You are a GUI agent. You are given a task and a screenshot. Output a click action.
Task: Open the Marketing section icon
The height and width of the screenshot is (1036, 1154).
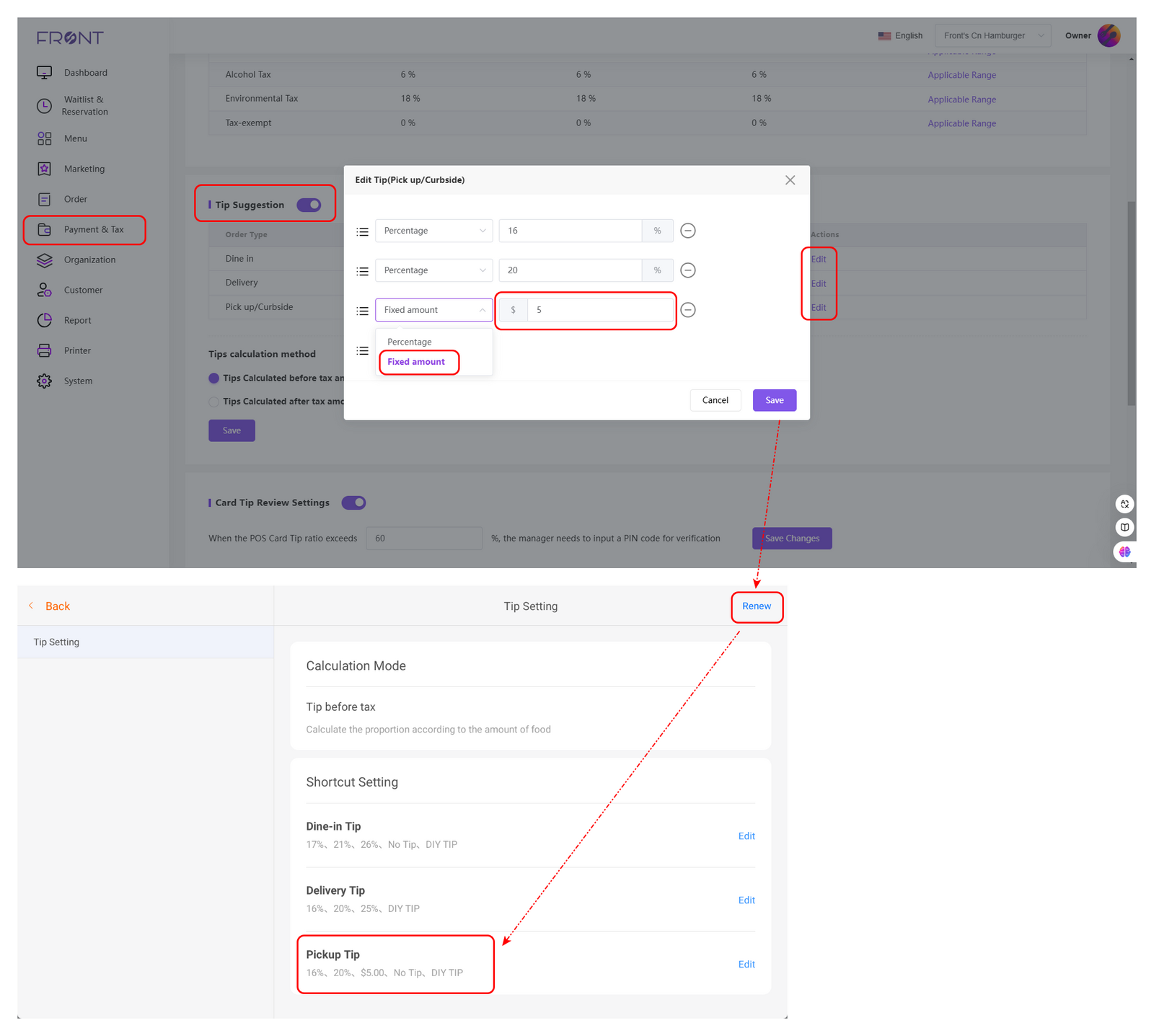point(44,168)
